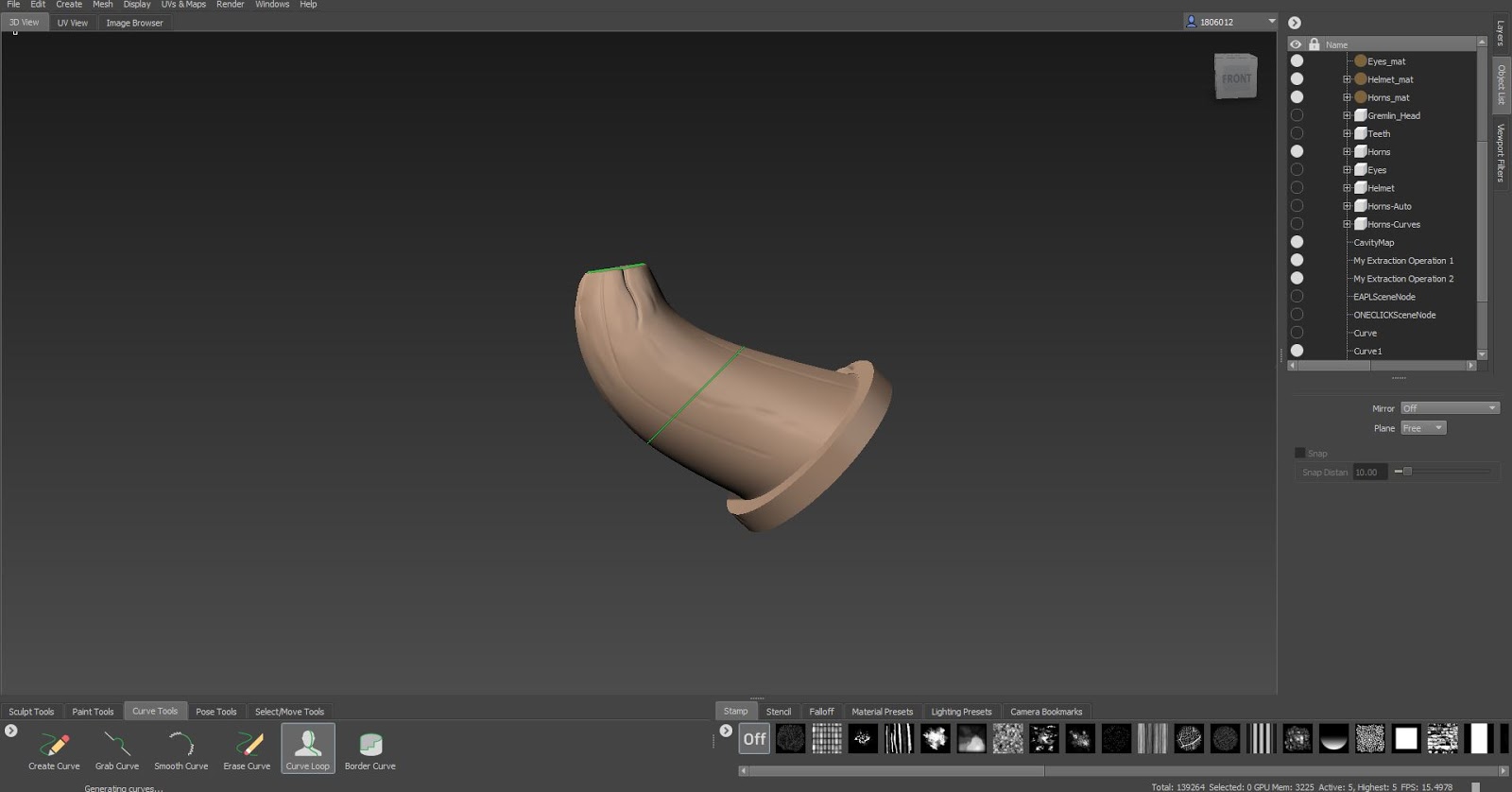Collapse the tool tray arrow icon
This screenshot has height=792, width=1512.
(x=11, y=731)
